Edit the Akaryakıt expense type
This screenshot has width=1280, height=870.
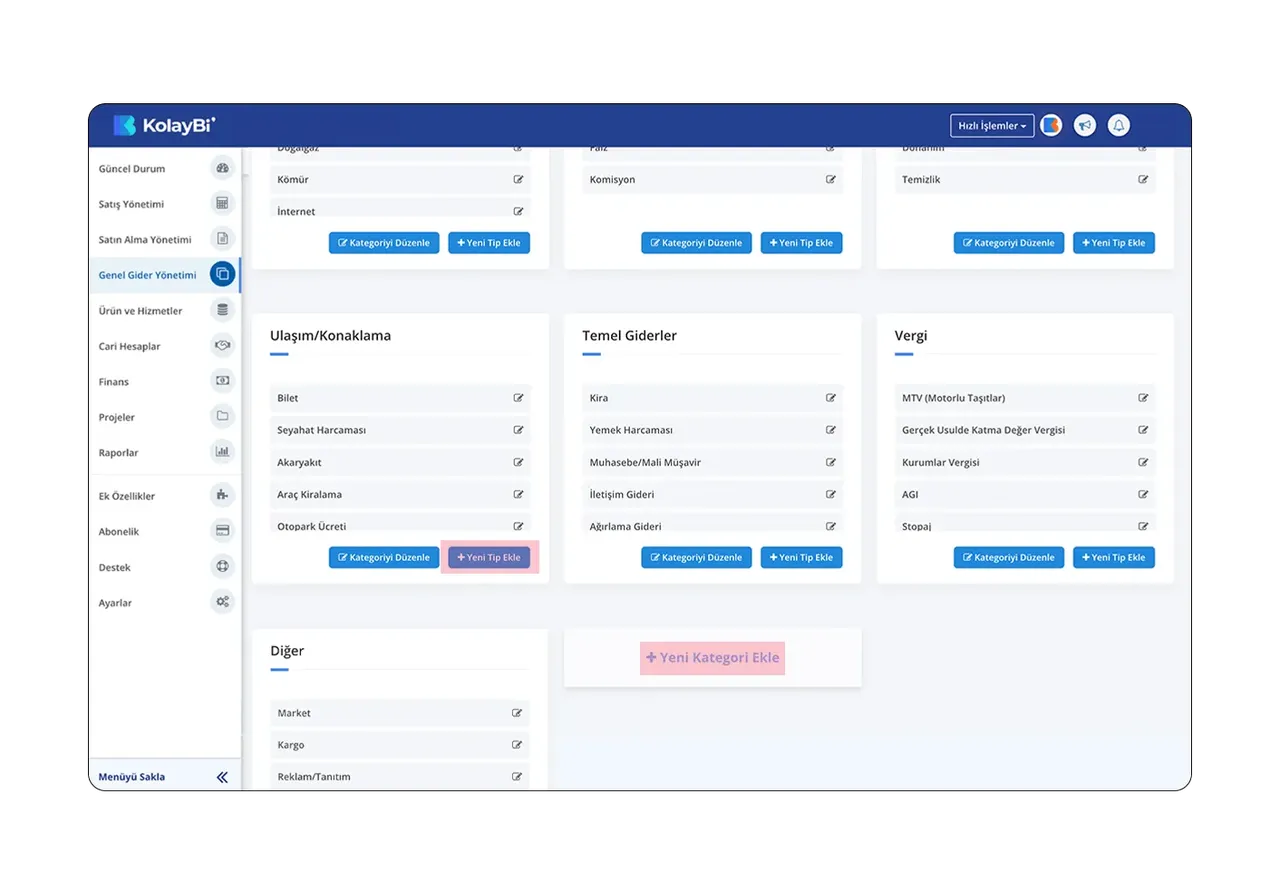click(x=518, y=462)
